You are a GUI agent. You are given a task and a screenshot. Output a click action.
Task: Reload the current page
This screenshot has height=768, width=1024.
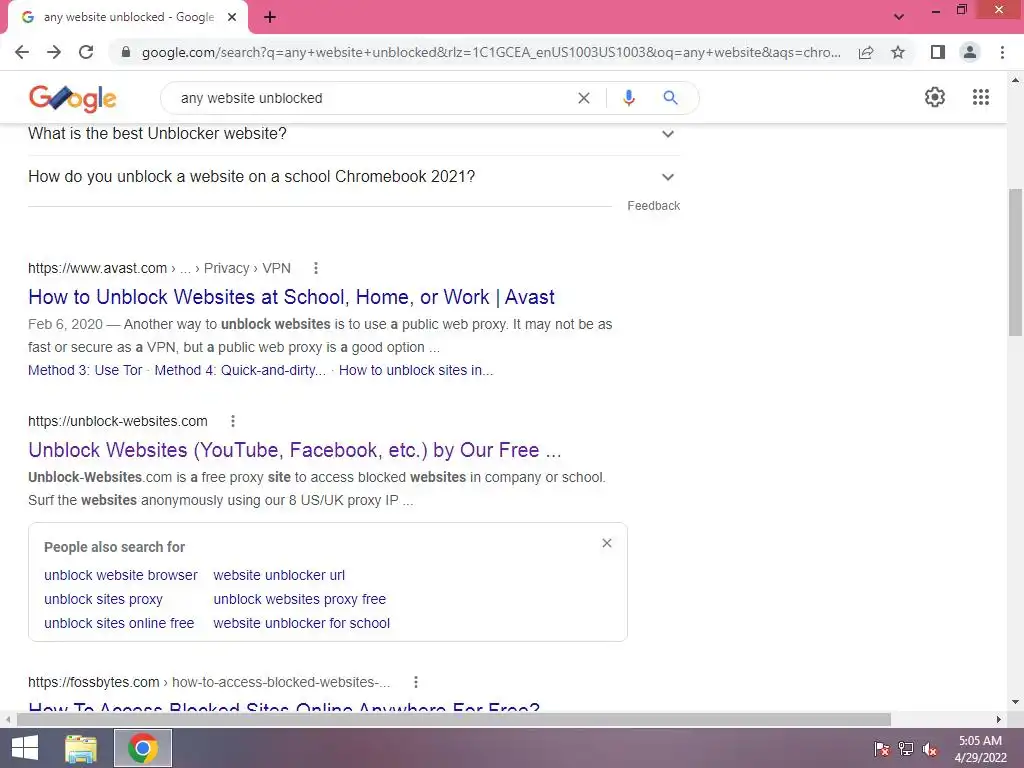(x=86, y=52)
